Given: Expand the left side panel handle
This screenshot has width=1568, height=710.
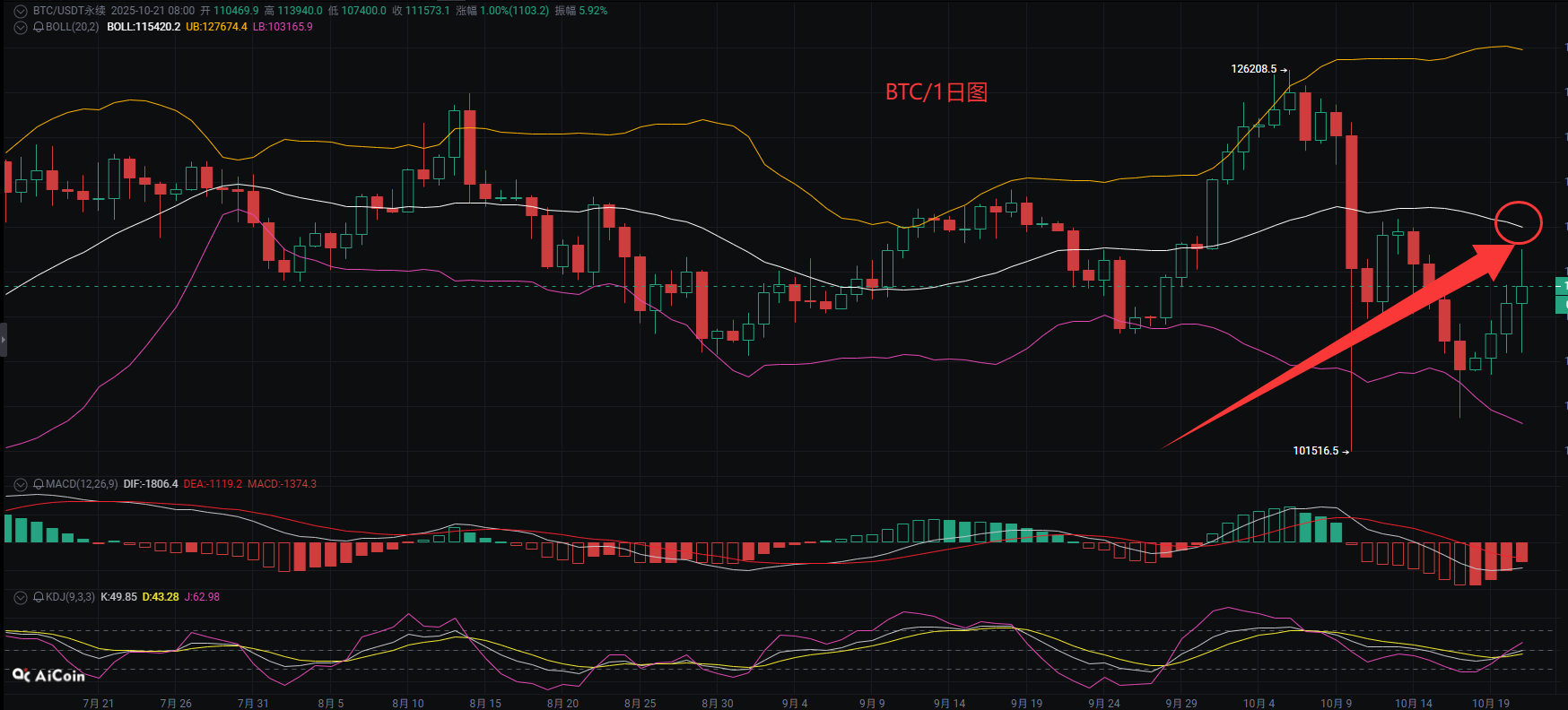Looking at the screenshot, I should [4, 341].
